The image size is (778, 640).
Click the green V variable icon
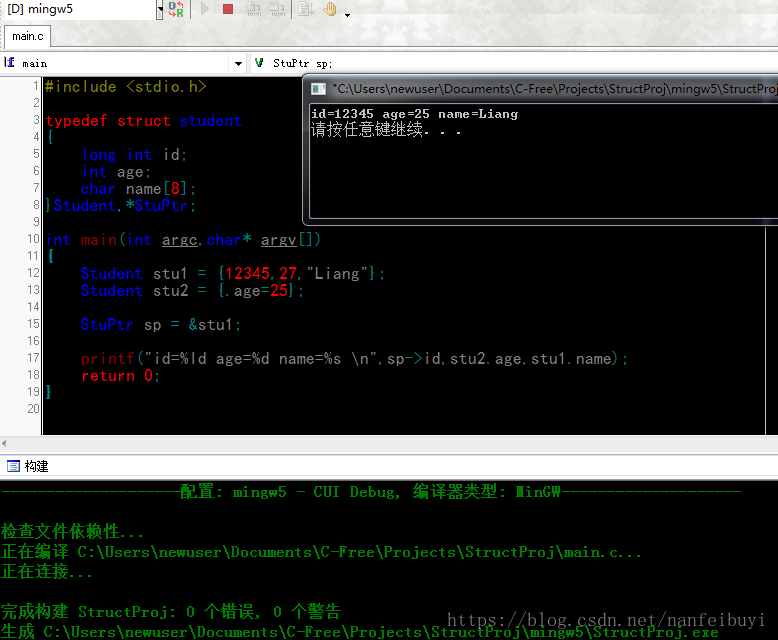click(259, 63)
